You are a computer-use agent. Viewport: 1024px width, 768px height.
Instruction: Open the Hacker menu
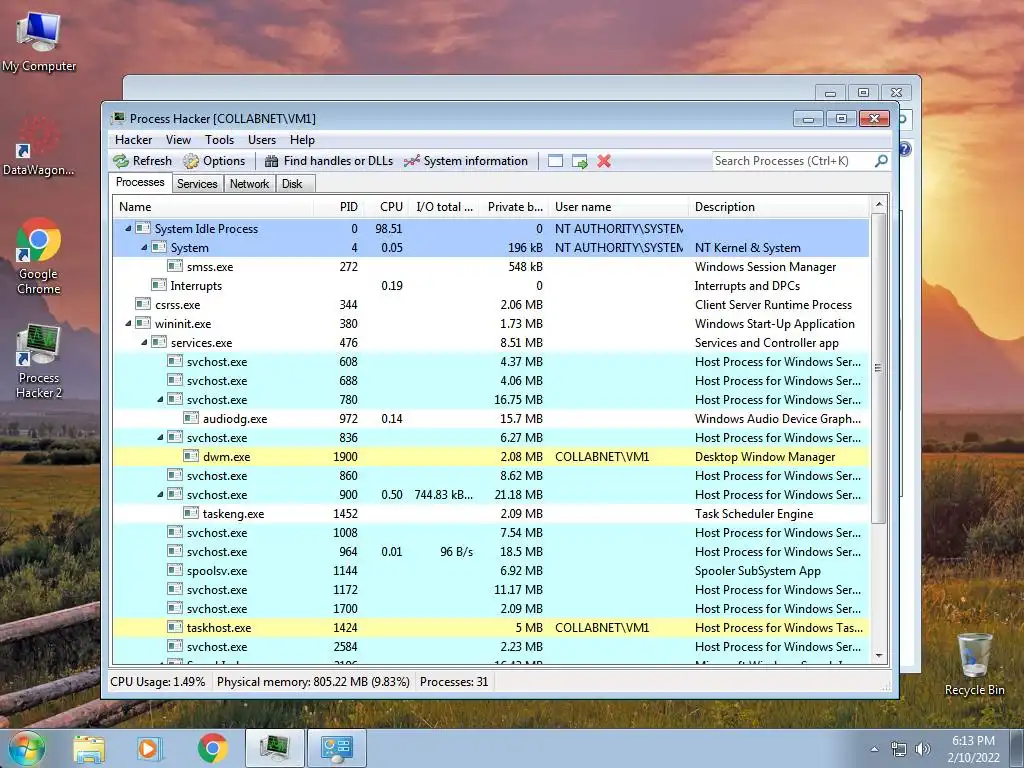pos(133,140)
